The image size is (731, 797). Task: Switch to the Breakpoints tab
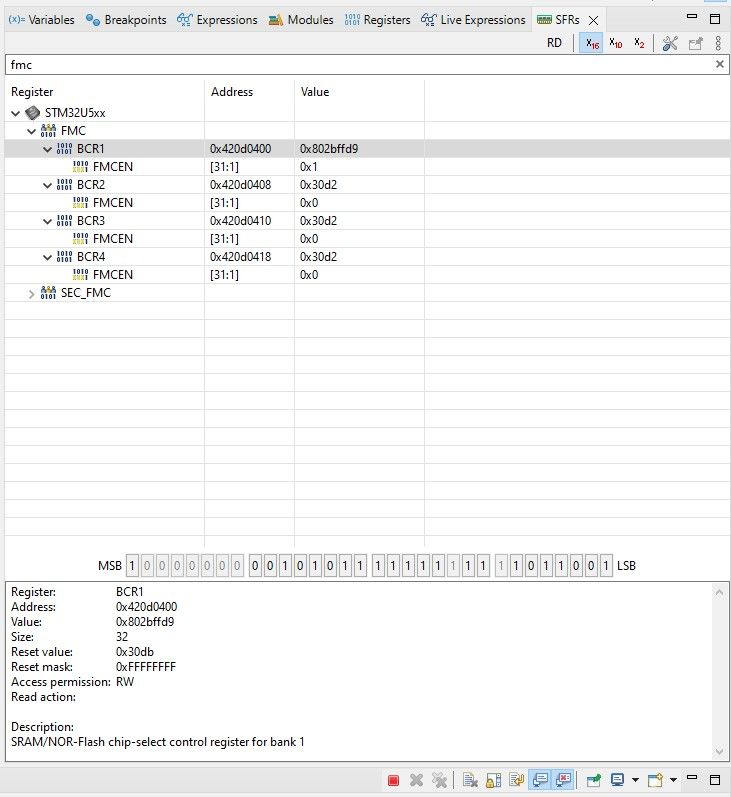click(126, 20)
